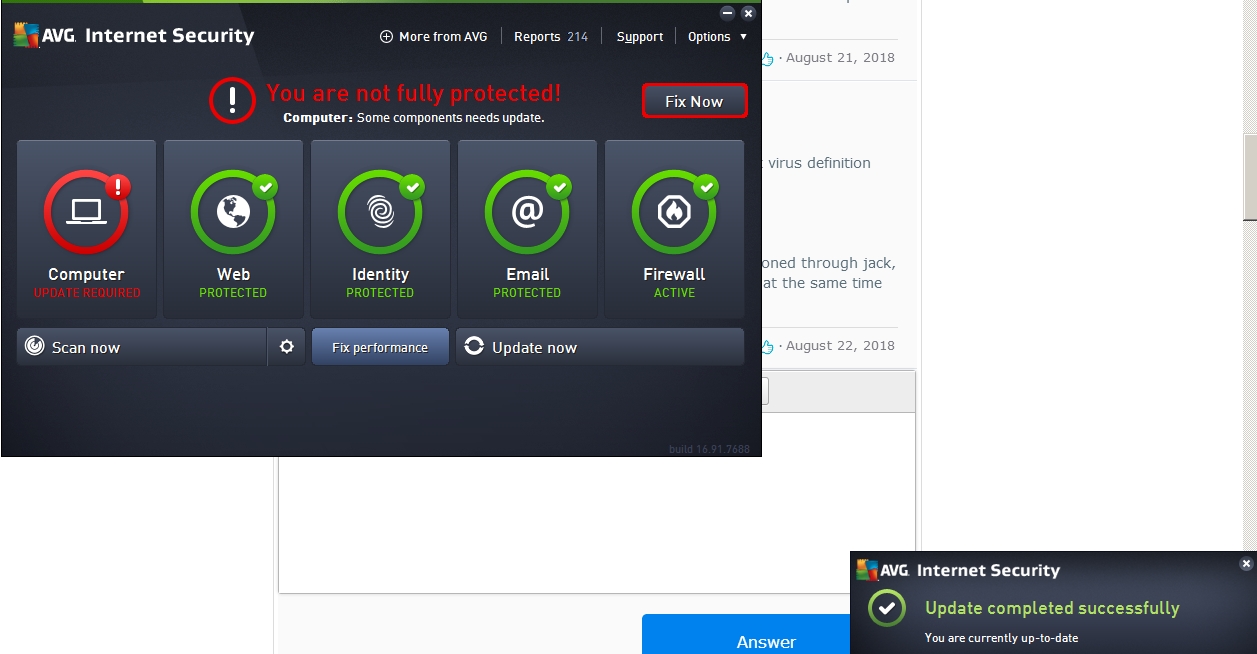Close the update completed notification popup
This screenshot has height=654, width=1257.
tap(1245, 564)
